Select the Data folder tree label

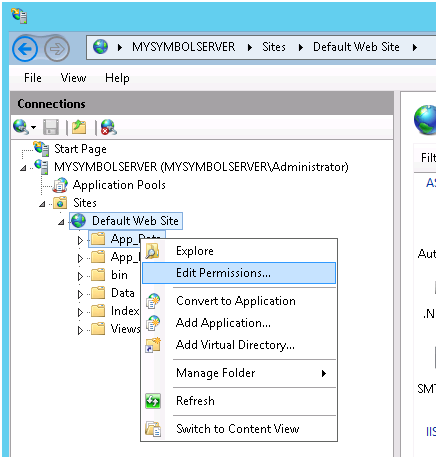pos(123,293)
